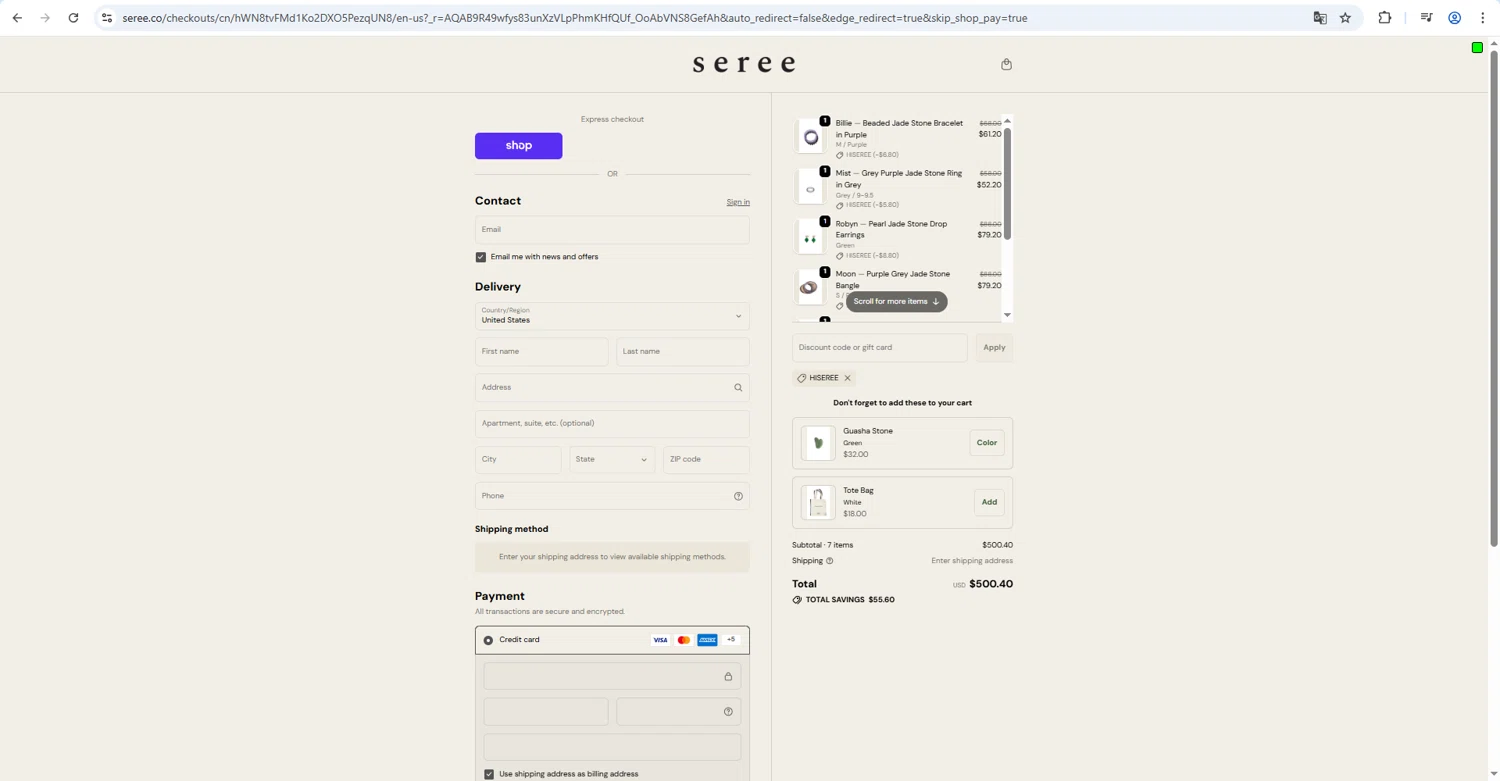
Task: Focus the Address field
Action: click(x=612, y=388)
